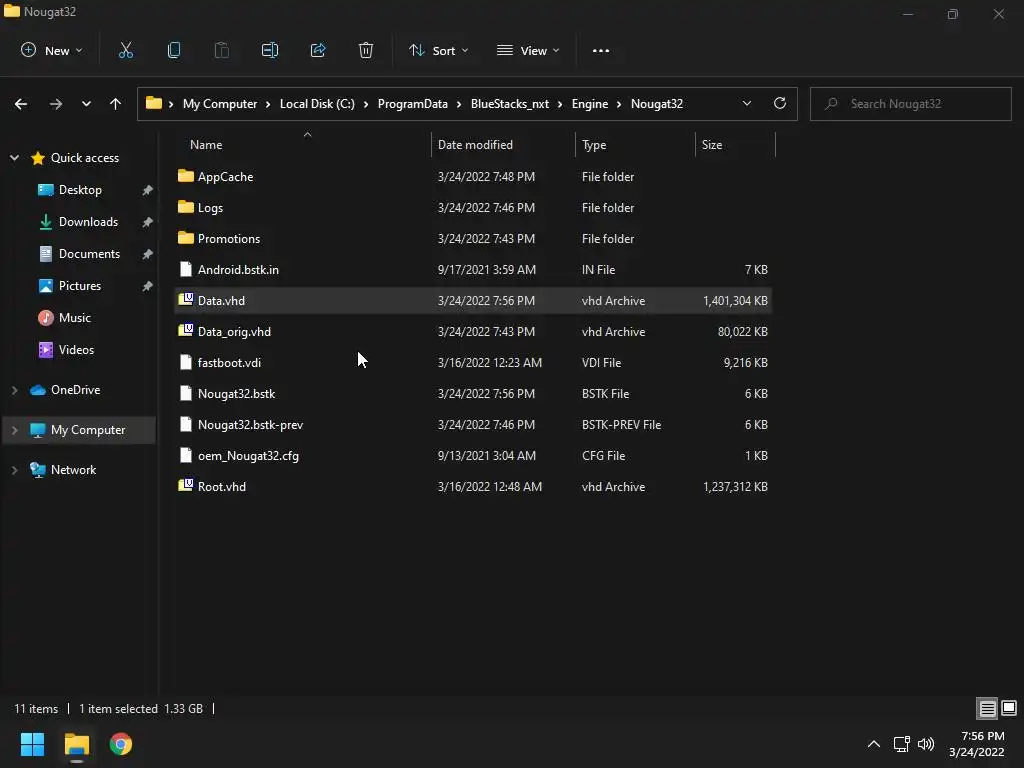The height and width of the screenshot is (768, 1024).
Task: Click the Data_orig.vhd archive file icon
Action: (x=185, y=331)
